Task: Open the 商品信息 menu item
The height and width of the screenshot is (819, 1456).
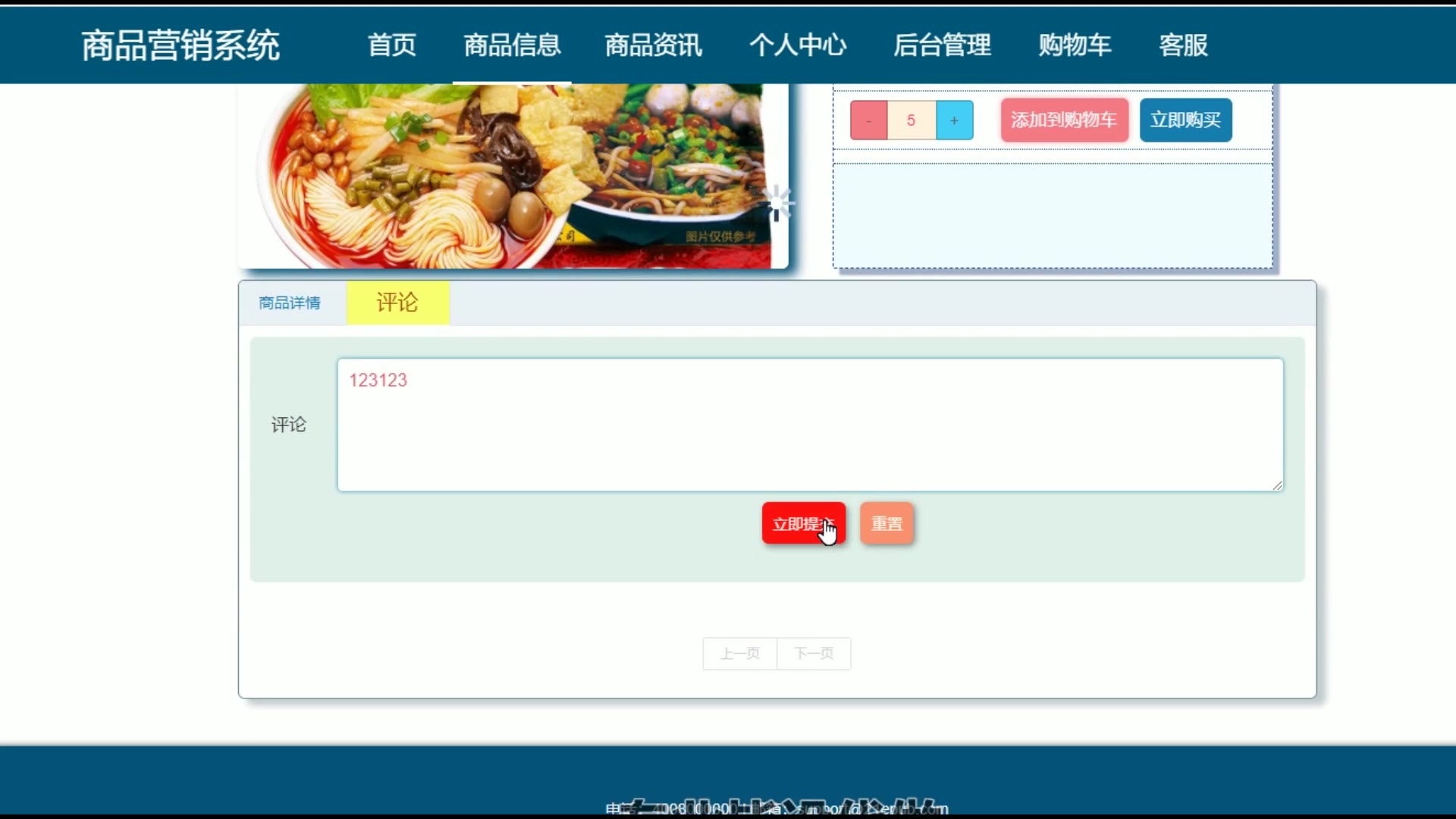Action: point(512,45)
